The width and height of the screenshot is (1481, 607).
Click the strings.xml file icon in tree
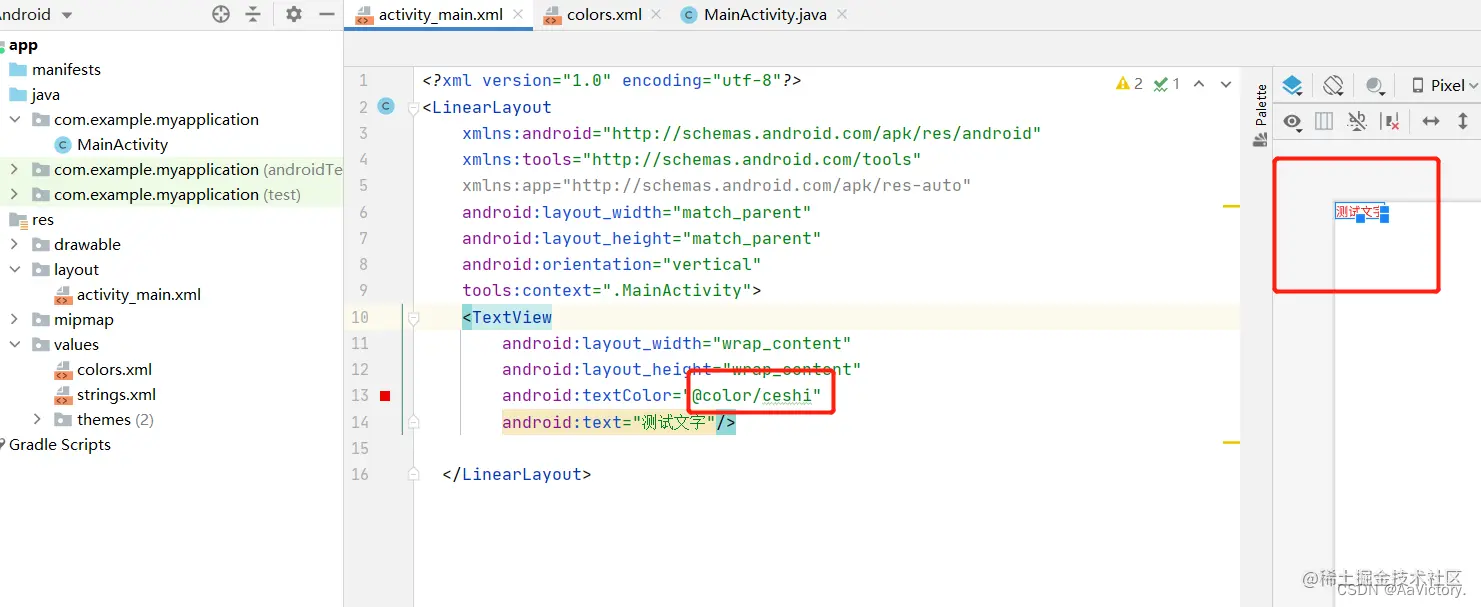click(x=63, y=395)
